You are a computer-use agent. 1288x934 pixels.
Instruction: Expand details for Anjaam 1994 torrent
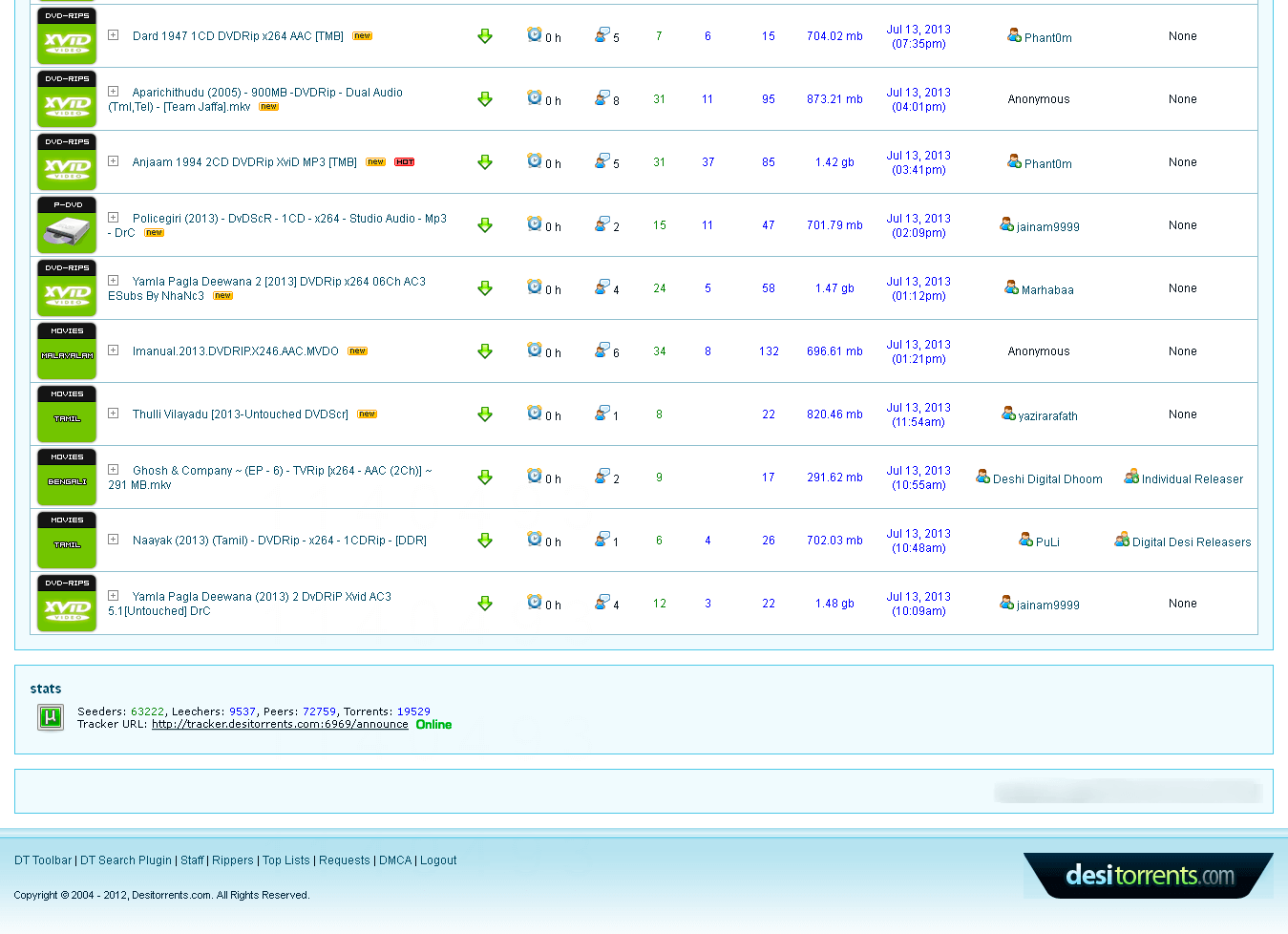coord(113,161)
